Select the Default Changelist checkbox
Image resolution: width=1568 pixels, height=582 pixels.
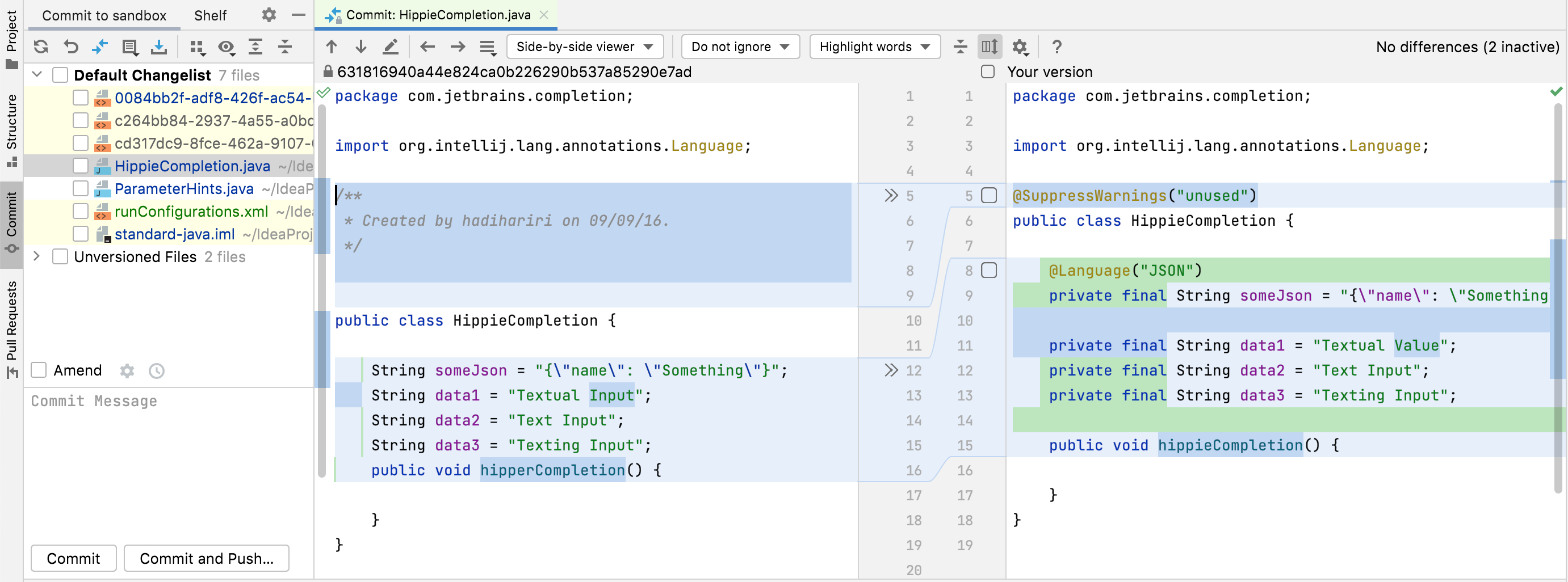click(60, 74)
